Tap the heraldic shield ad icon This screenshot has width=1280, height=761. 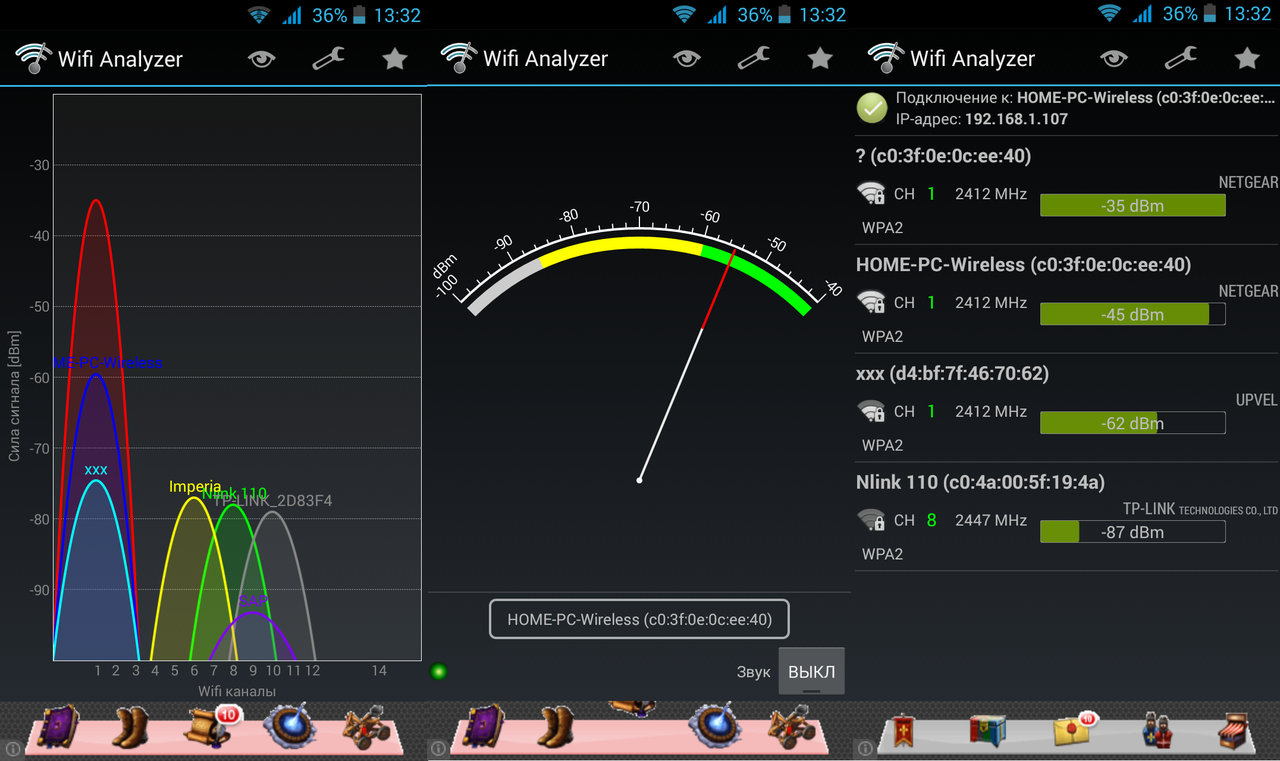tap(988, 730)
